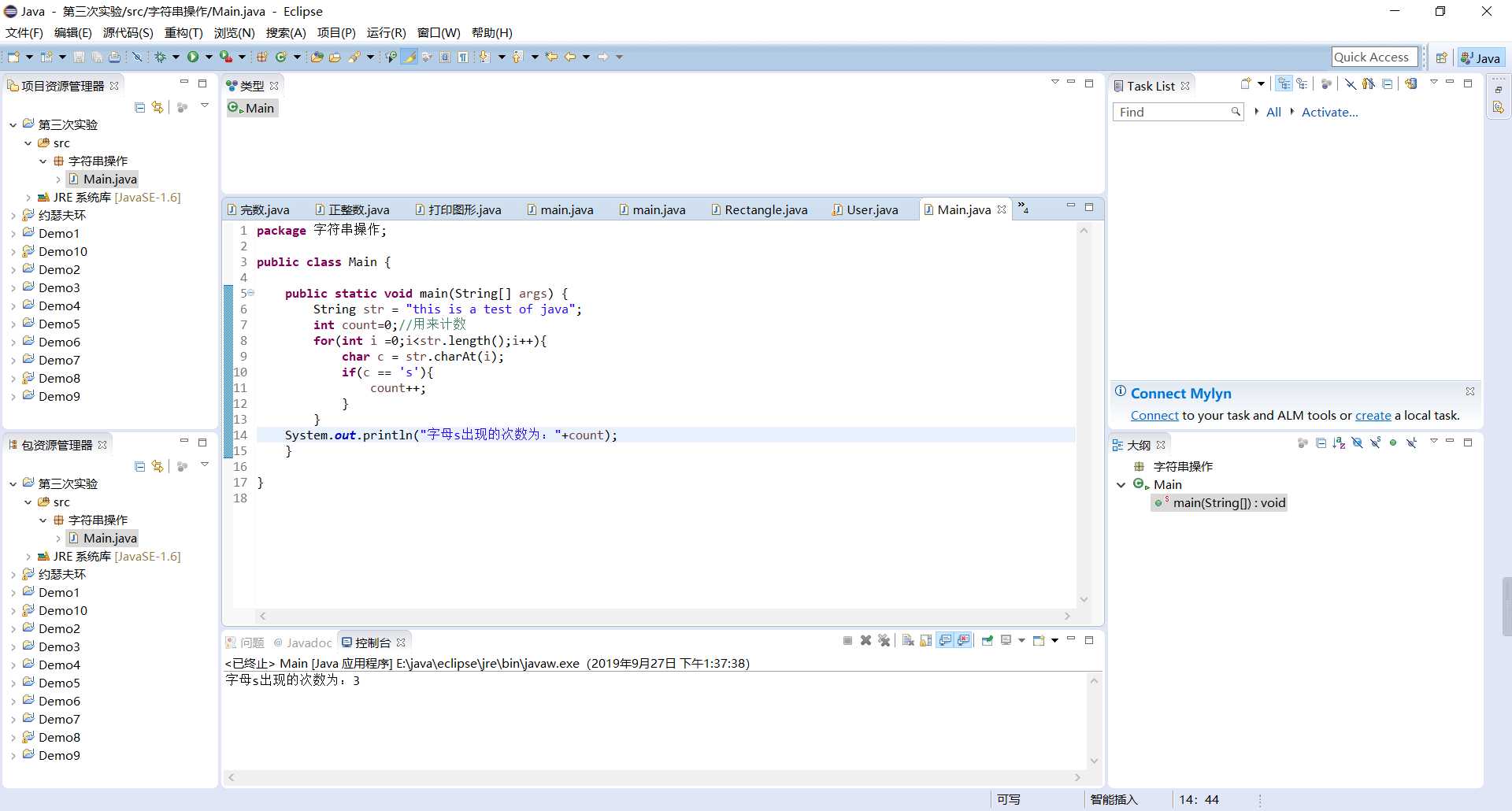Toggle Show Console on Standard Out change
Image resolution: width=1512 pixels, height=811 pixels.
coord(945,640)
